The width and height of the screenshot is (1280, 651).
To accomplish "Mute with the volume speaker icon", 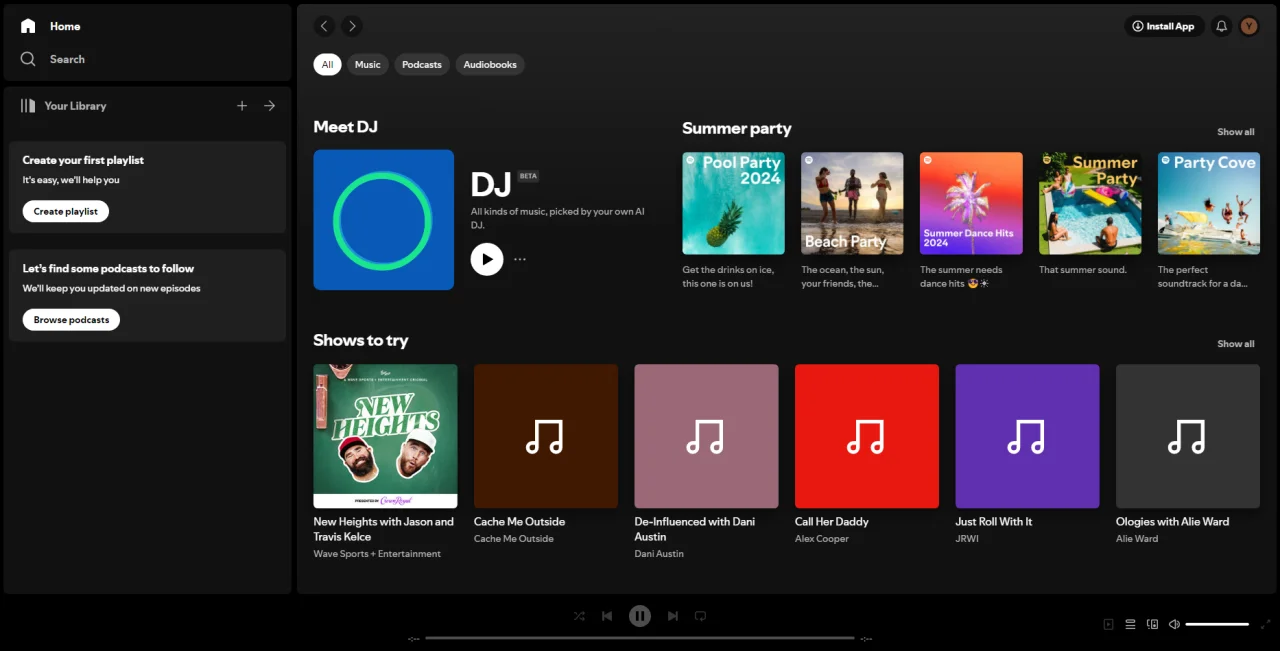I will pyautogui.click(x=1174, y=624).
